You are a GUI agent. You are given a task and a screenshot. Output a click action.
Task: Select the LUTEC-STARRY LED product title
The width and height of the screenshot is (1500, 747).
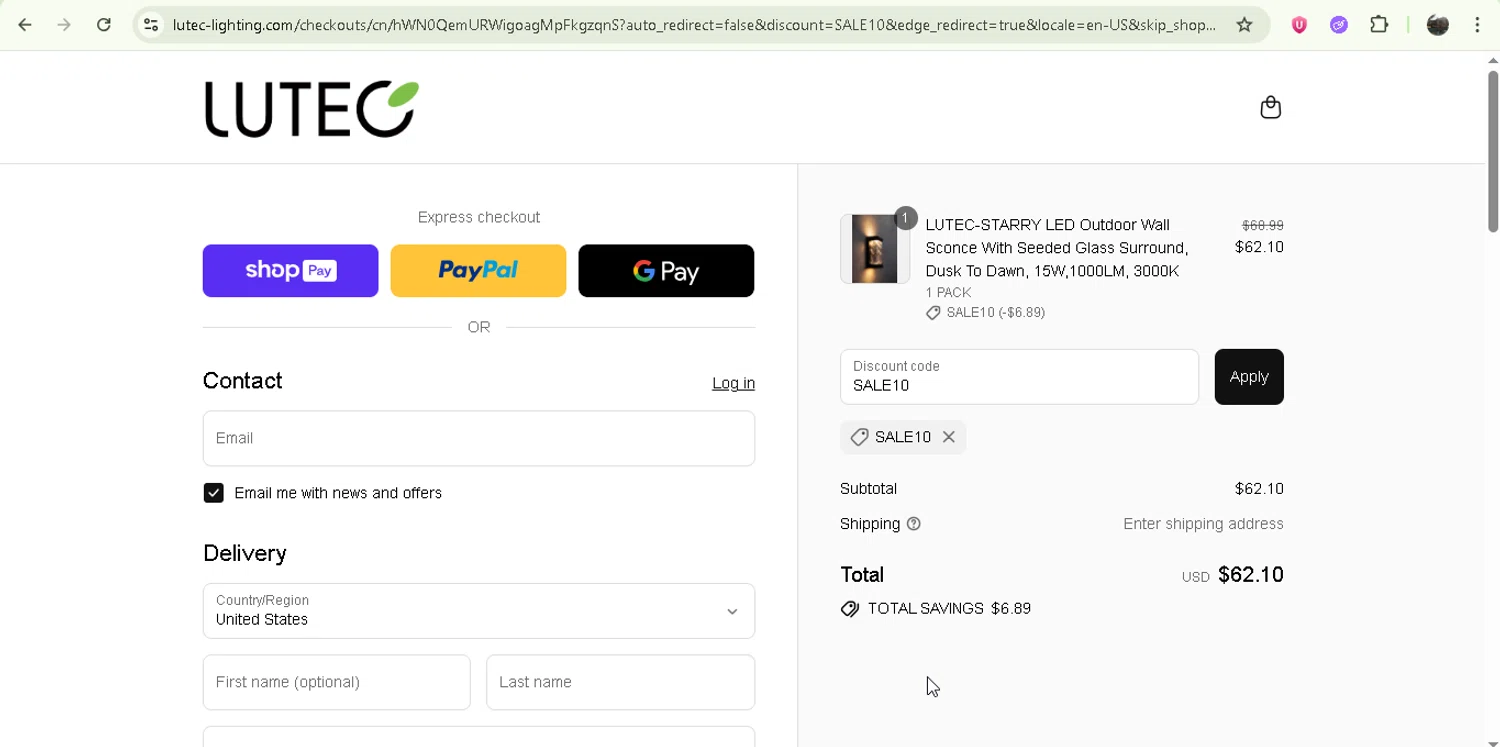[x=1057, y=248]
